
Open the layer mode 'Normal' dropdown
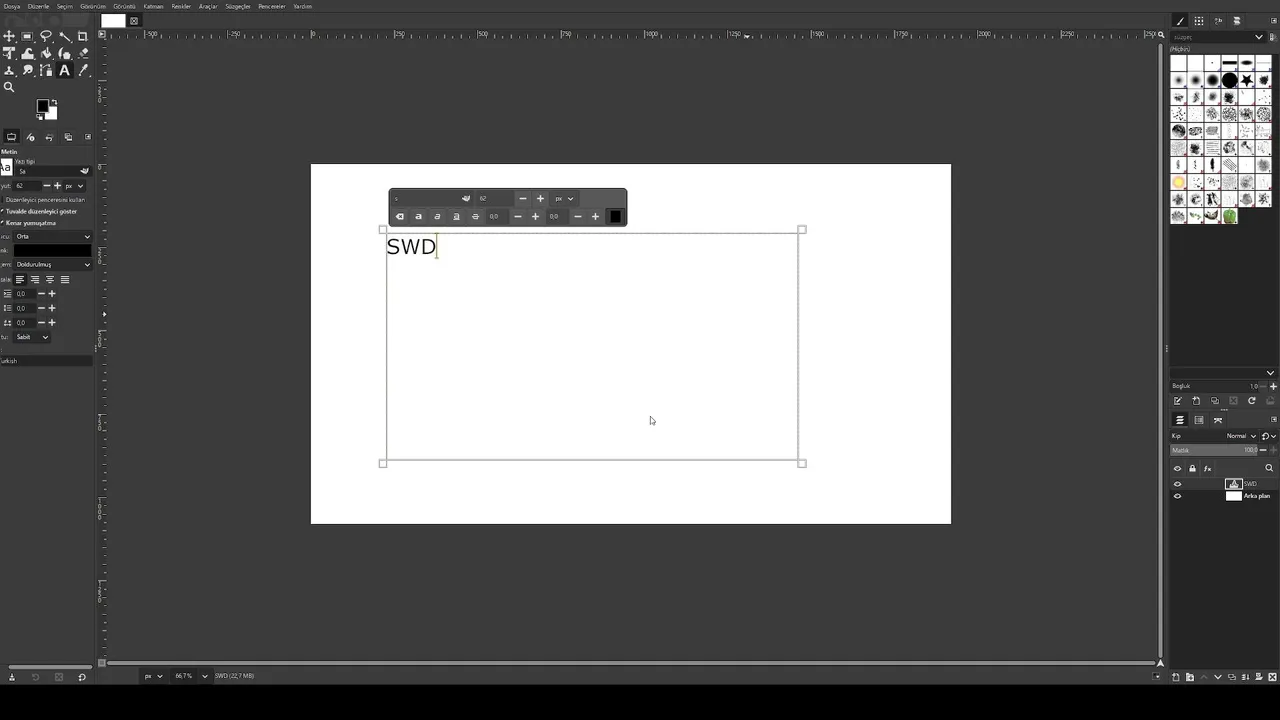point(1240,436)
